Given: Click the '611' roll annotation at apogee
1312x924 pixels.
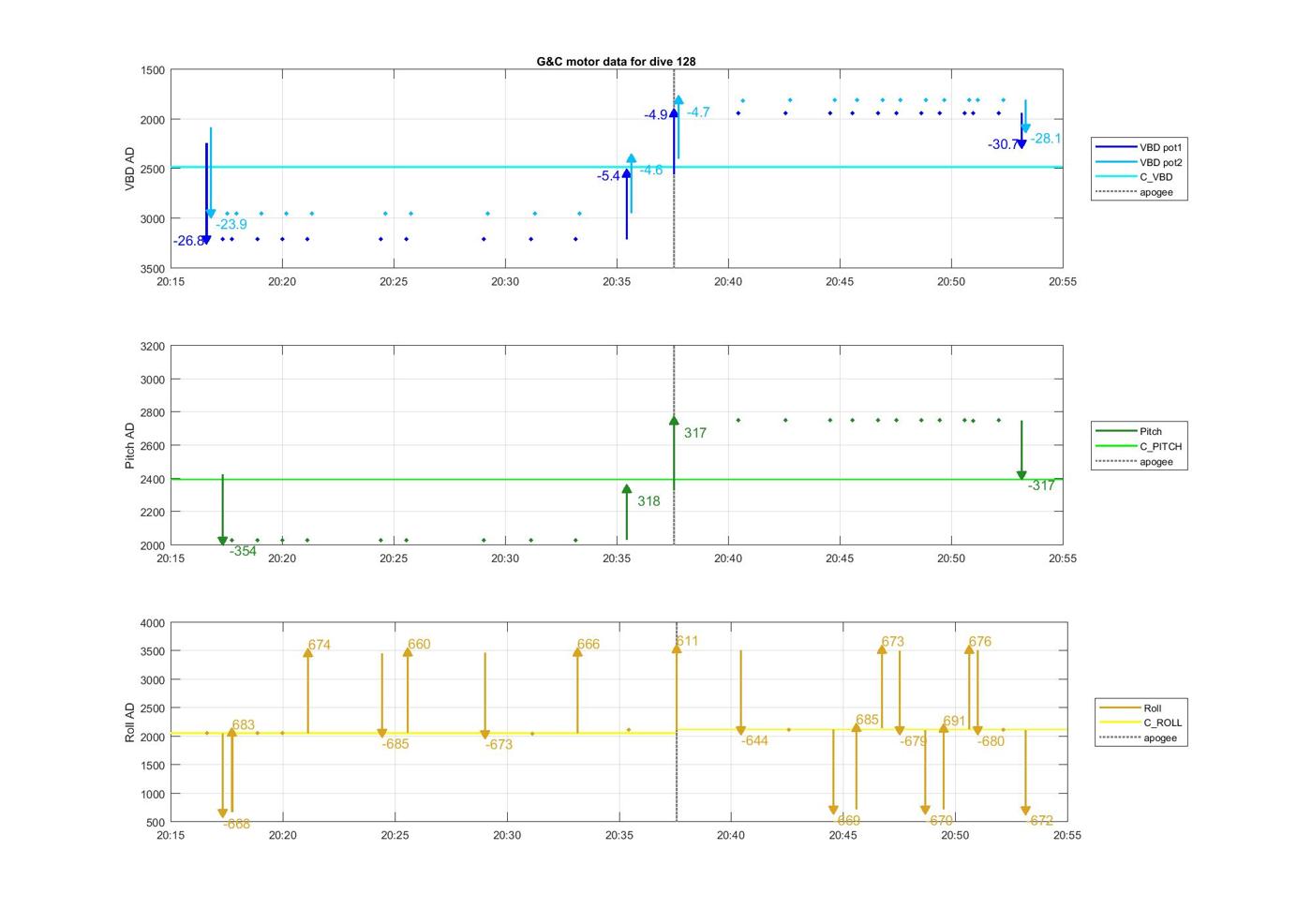Looking at the screenshot, I should (x=687, y=642).
